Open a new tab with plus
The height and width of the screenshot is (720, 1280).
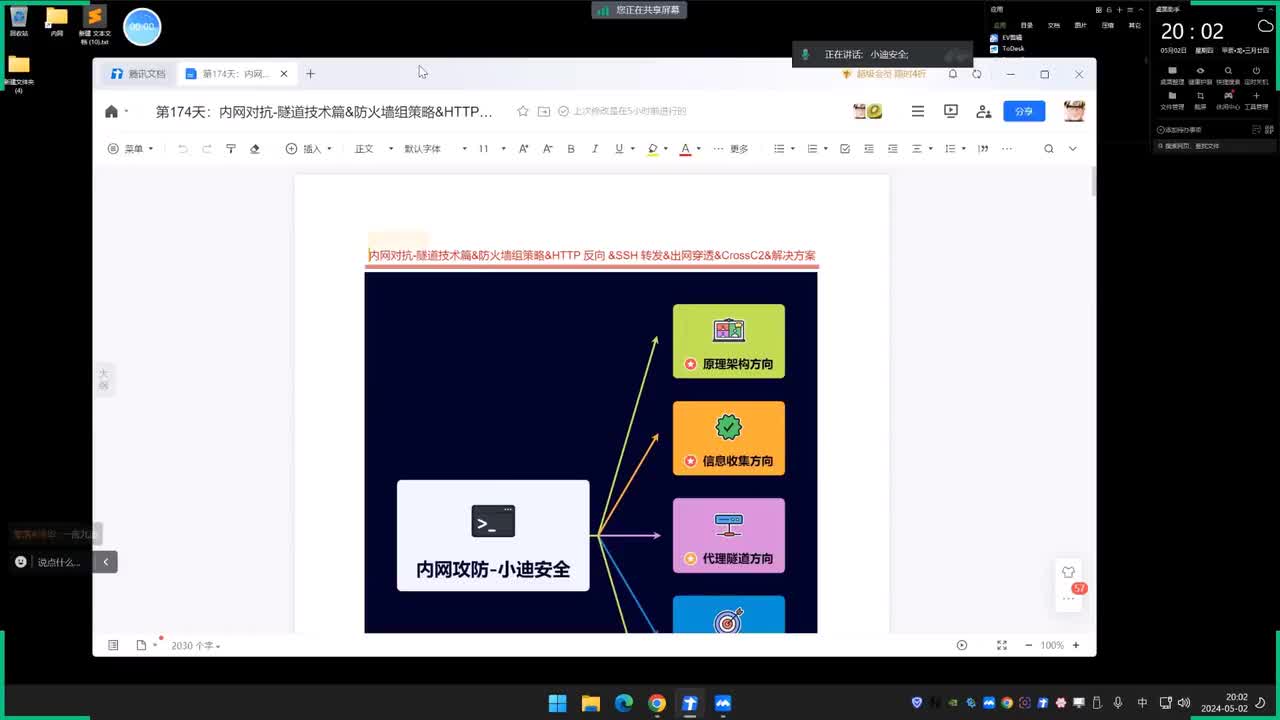click(x=310, y=74)
